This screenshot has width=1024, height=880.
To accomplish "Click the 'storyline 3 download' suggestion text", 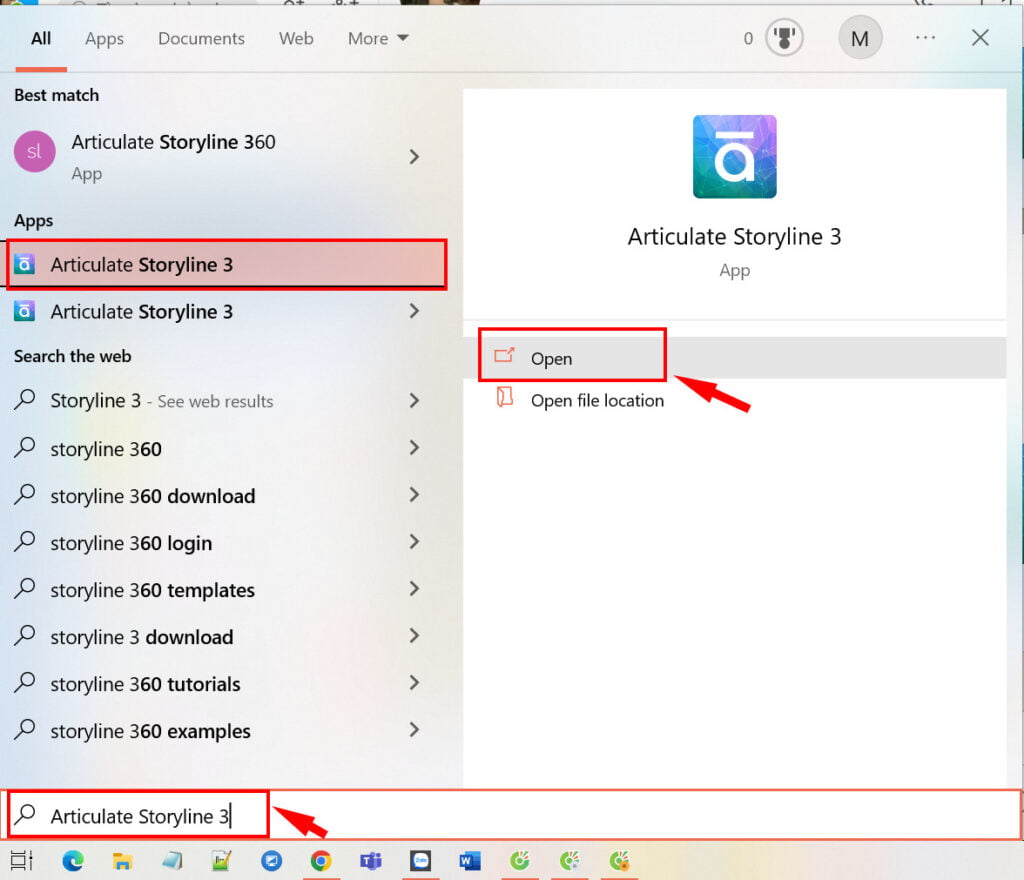I will point(142,637).
